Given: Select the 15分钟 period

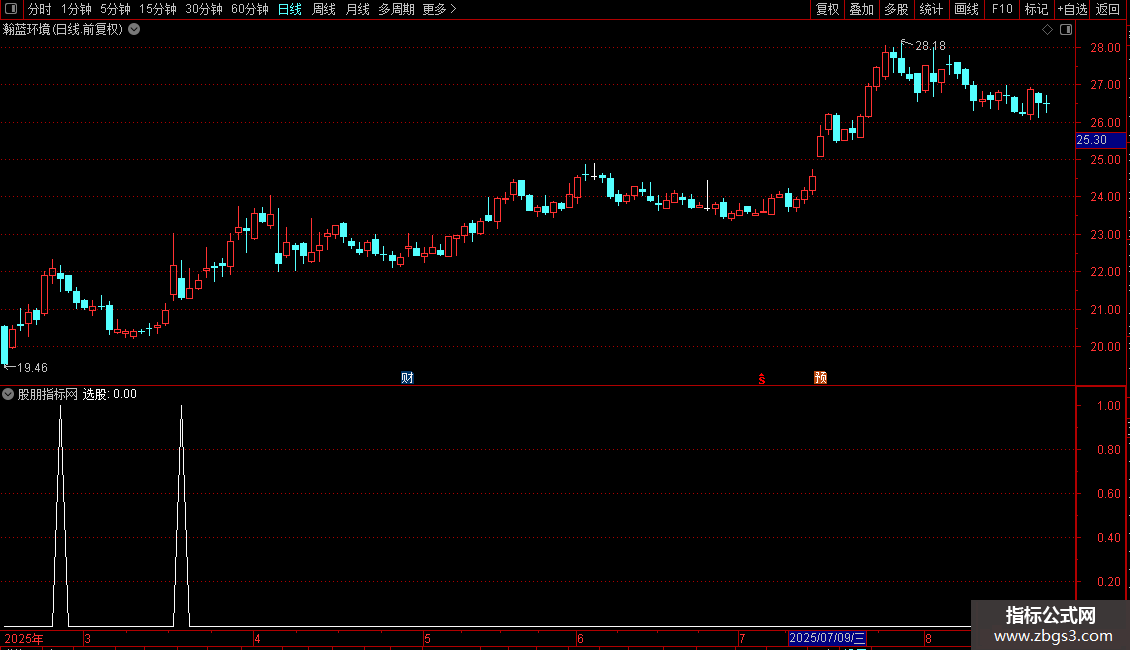Looking at the screenshot, I should click(157, 9).
